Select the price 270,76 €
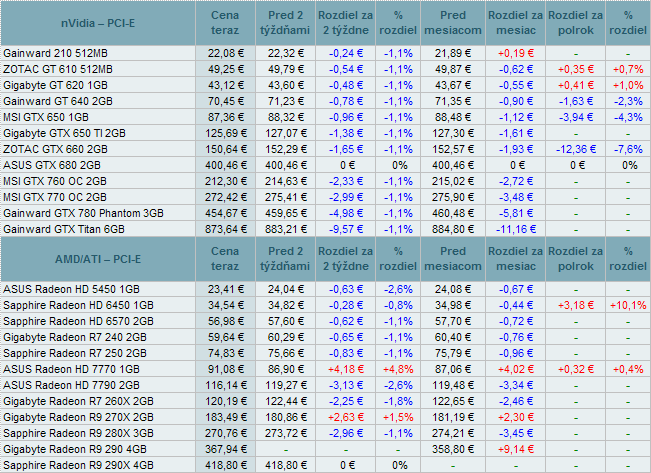This screenshot has width=651, height=473. [x=225, y=434]
